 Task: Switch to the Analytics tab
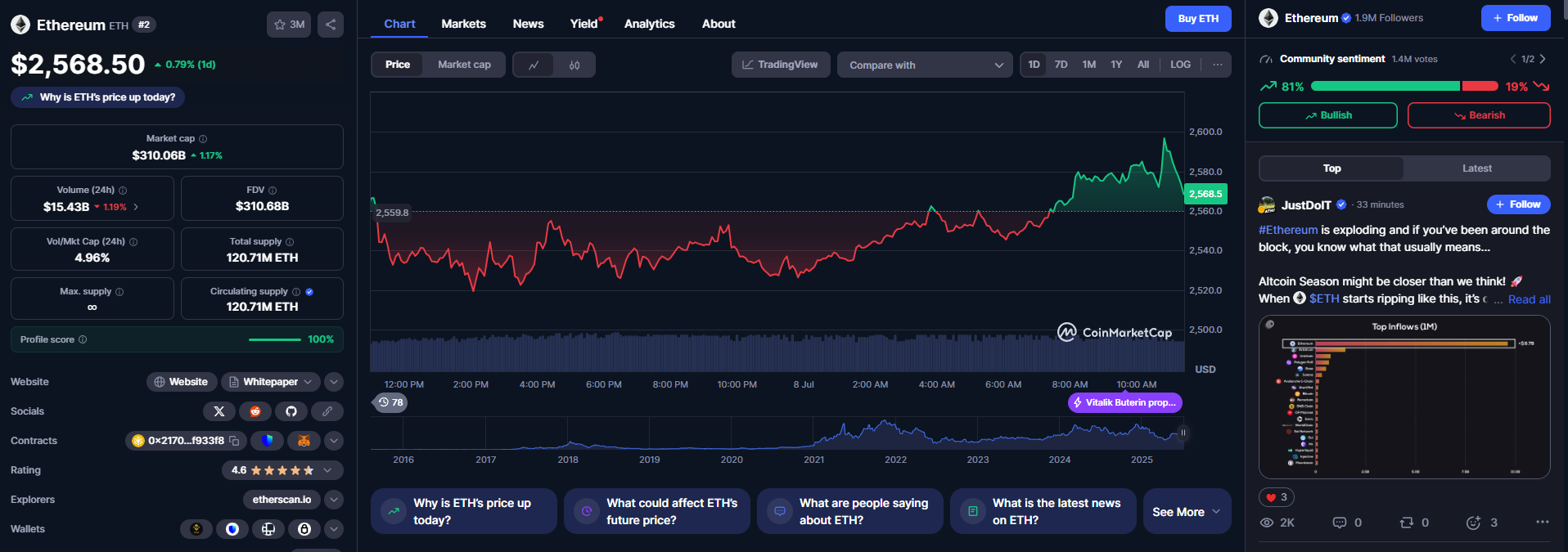coord(649,24)
